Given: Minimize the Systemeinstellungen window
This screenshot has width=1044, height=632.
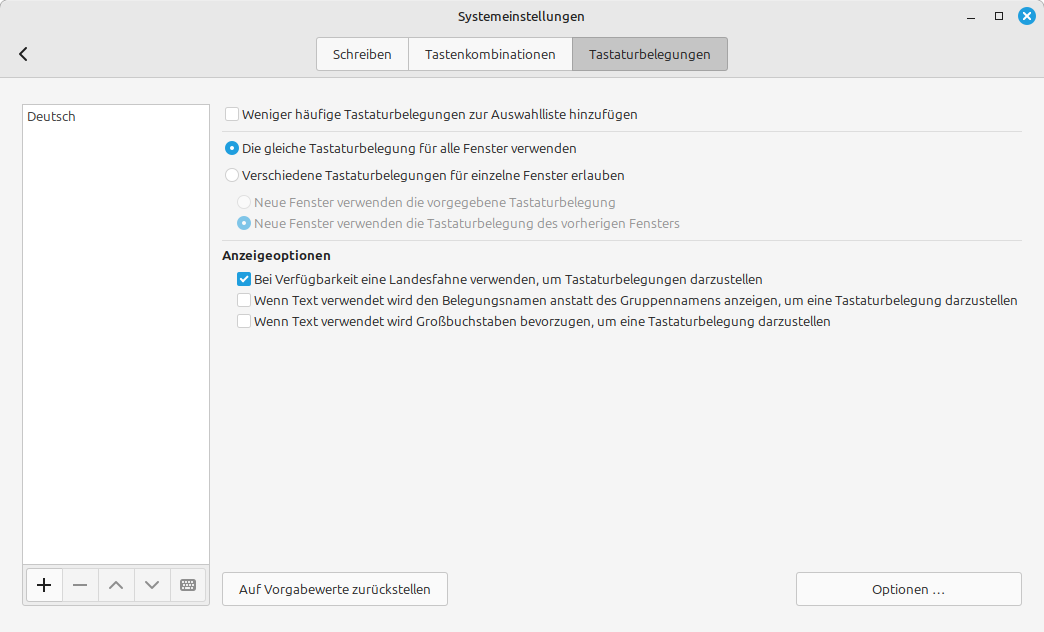Looking at the screenshot, I should (971, 17).
